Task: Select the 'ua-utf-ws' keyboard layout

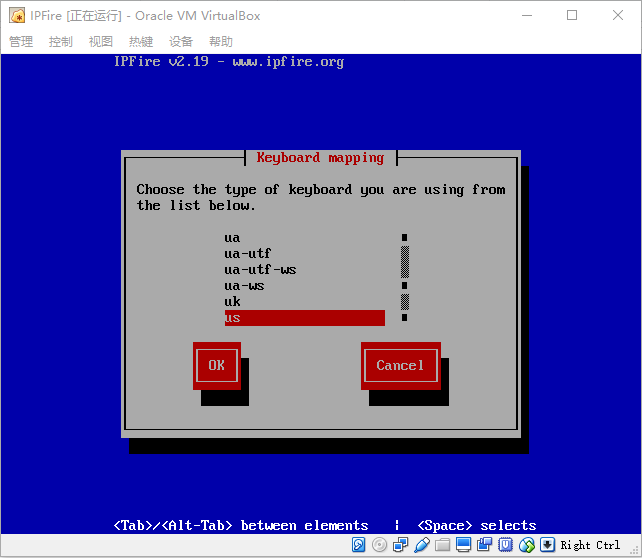Action: point(305,270)
